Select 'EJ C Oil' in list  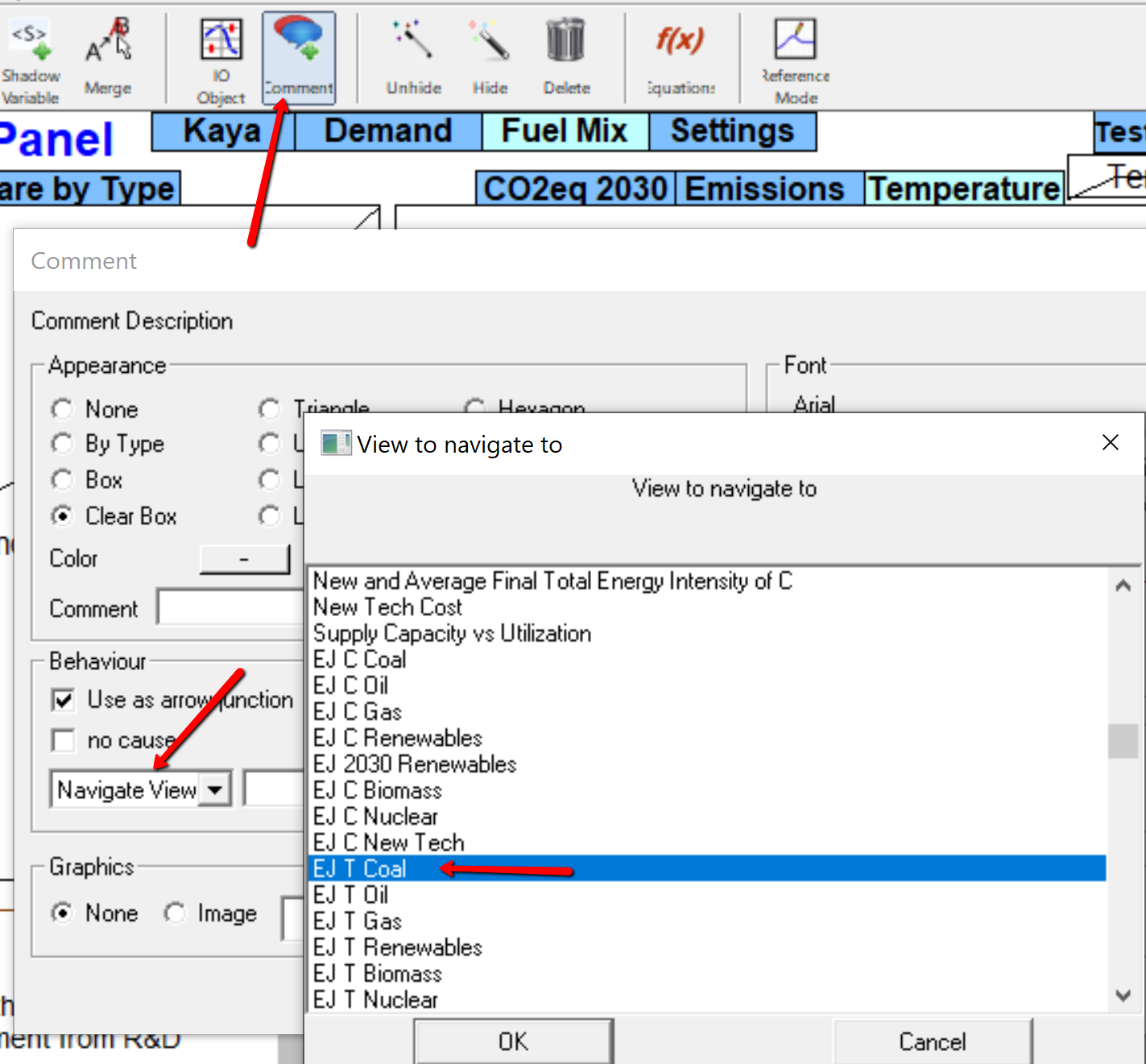click(x=708, y=685)
